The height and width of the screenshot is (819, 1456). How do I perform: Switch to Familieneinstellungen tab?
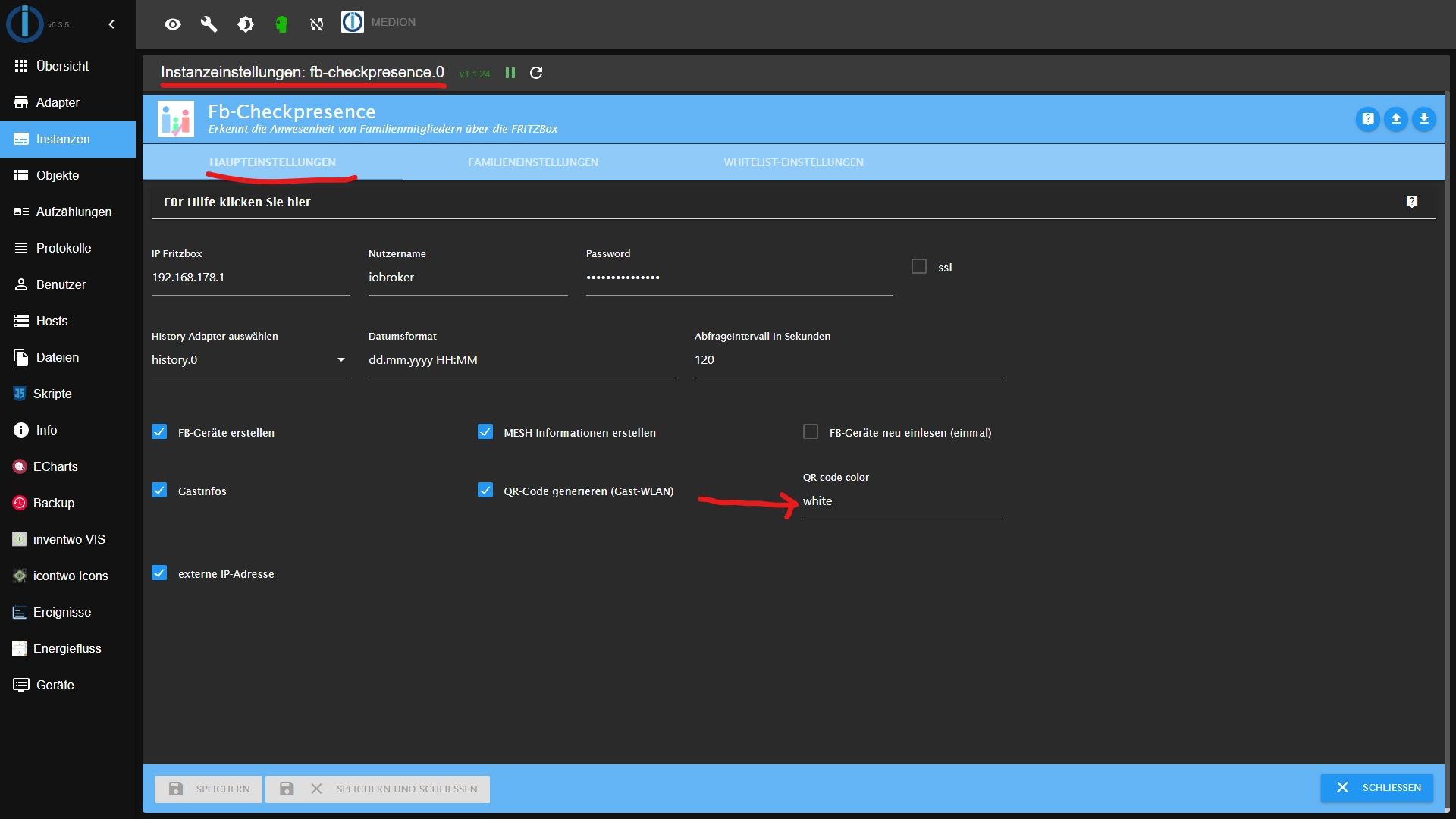(x=532, y=161)
